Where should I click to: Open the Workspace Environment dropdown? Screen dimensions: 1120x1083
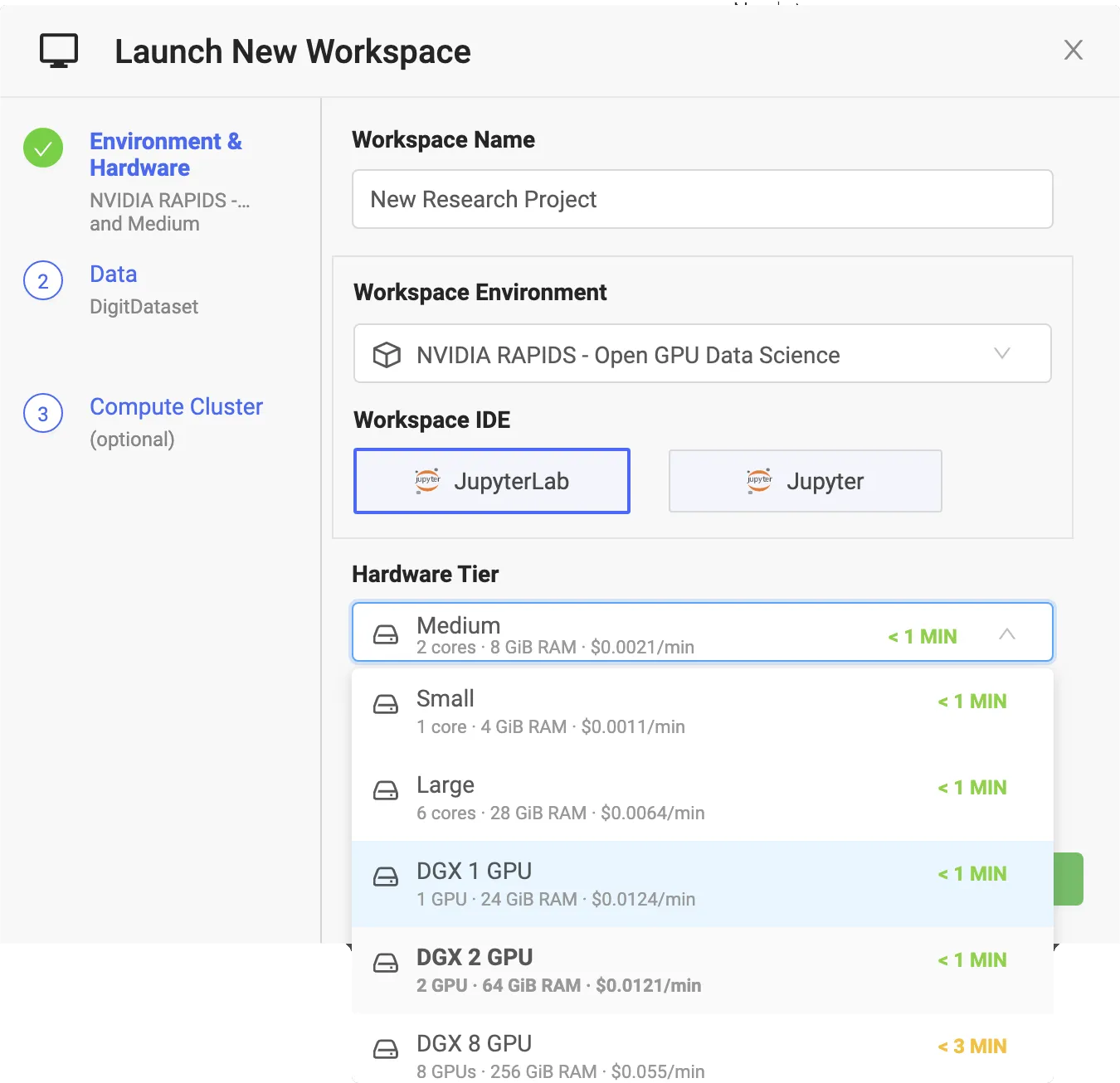coord(703,353)
